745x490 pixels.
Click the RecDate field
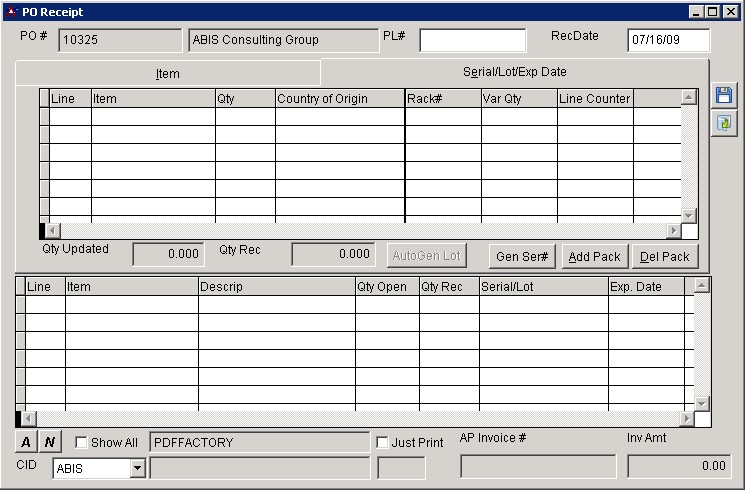click(x=668, y=40)
